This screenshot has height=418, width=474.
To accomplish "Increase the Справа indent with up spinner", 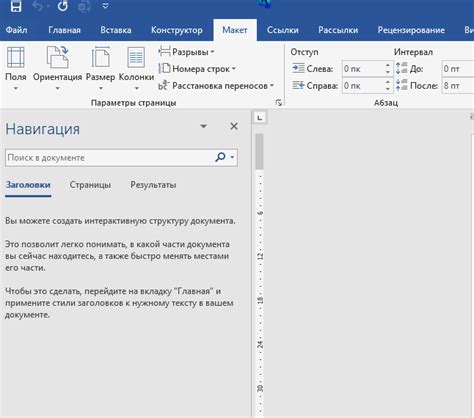I will click(387, 83).
